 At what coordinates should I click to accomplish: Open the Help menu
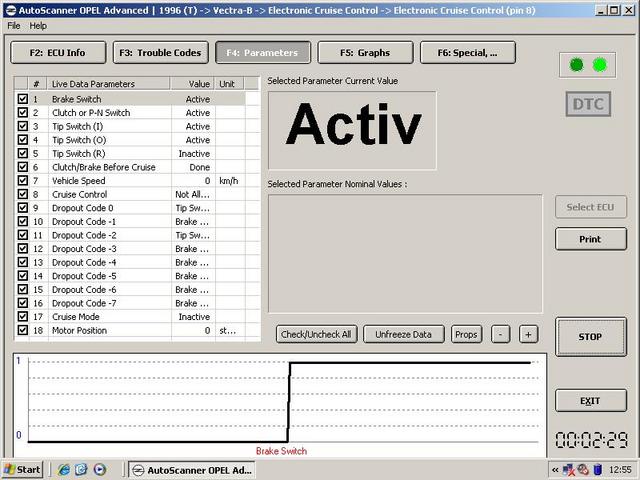coord(38,26)
